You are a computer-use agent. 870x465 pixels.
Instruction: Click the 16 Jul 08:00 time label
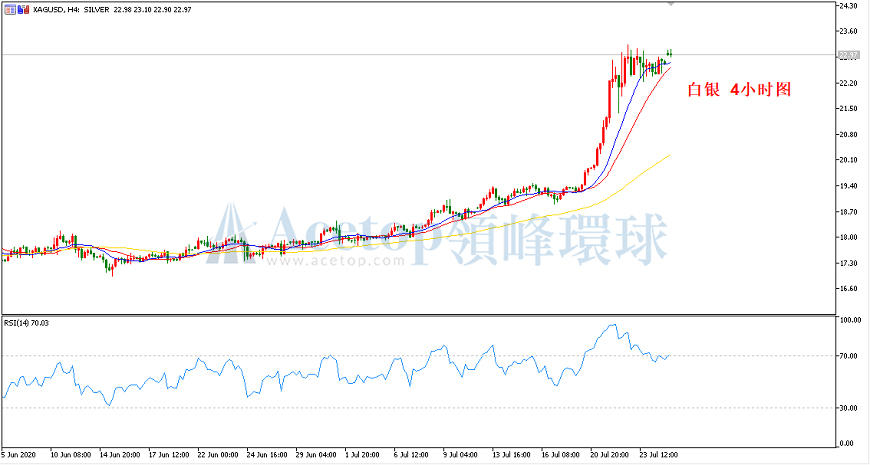pyautogui.click(x=561, y=455)
